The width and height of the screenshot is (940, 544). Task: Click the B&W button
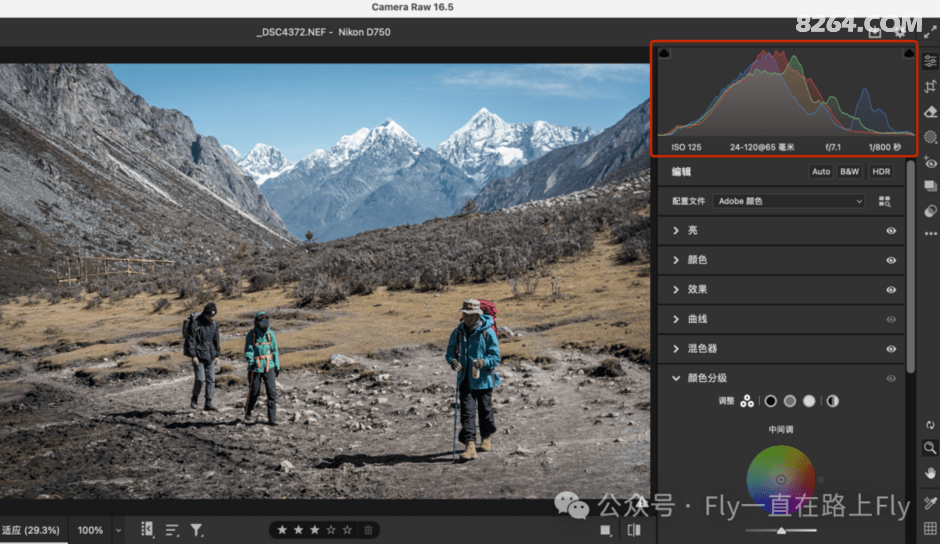(849, 172)
